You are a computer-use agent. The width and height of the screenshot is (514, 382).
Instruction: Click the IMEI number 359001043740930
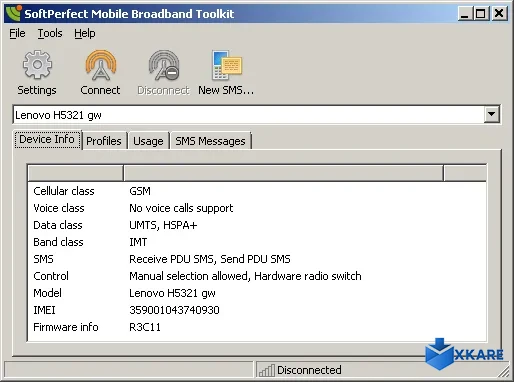[x=174, y=310]
